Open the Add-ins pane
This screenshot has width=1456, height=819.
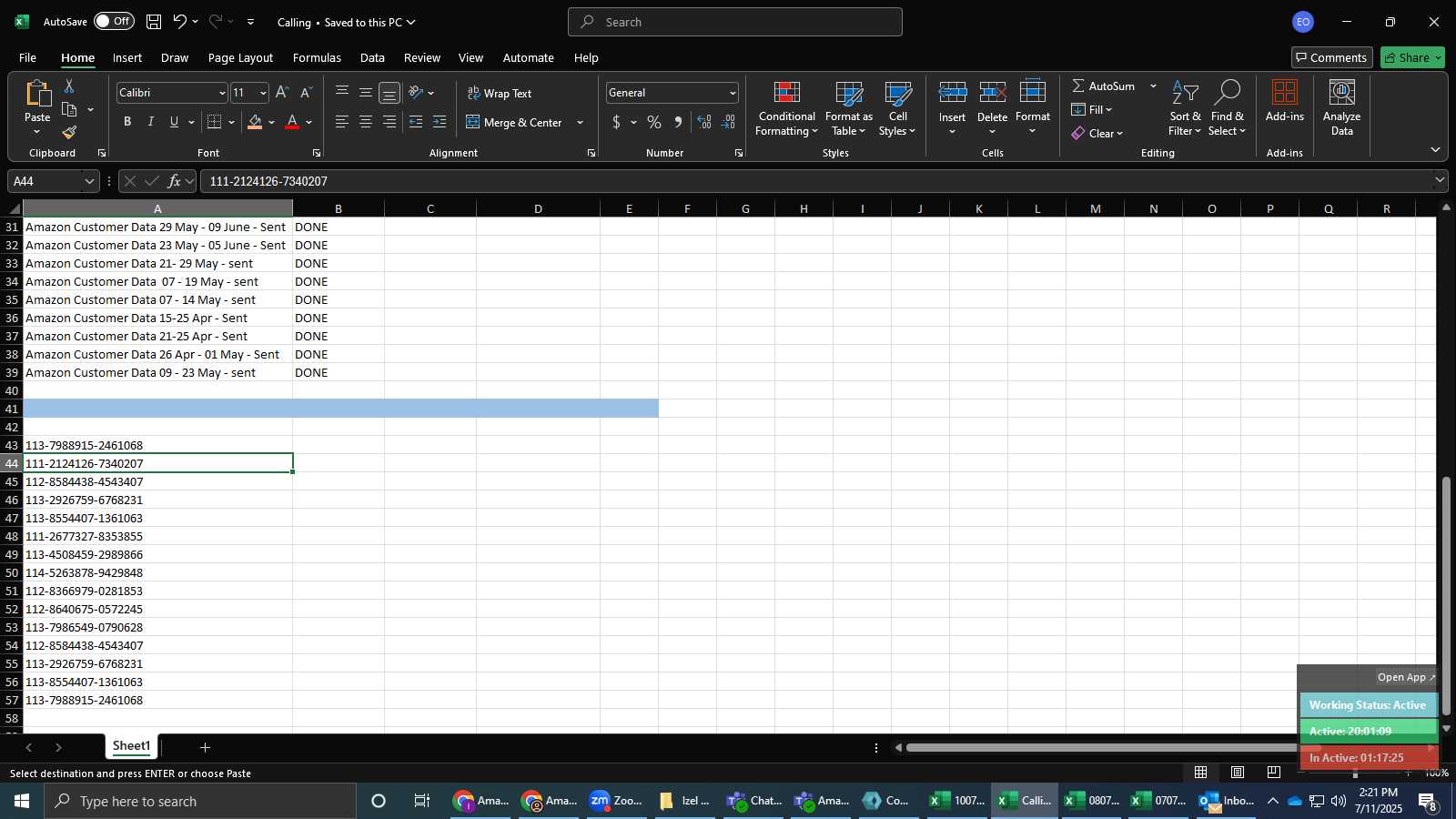click(x=1284, y=102)
